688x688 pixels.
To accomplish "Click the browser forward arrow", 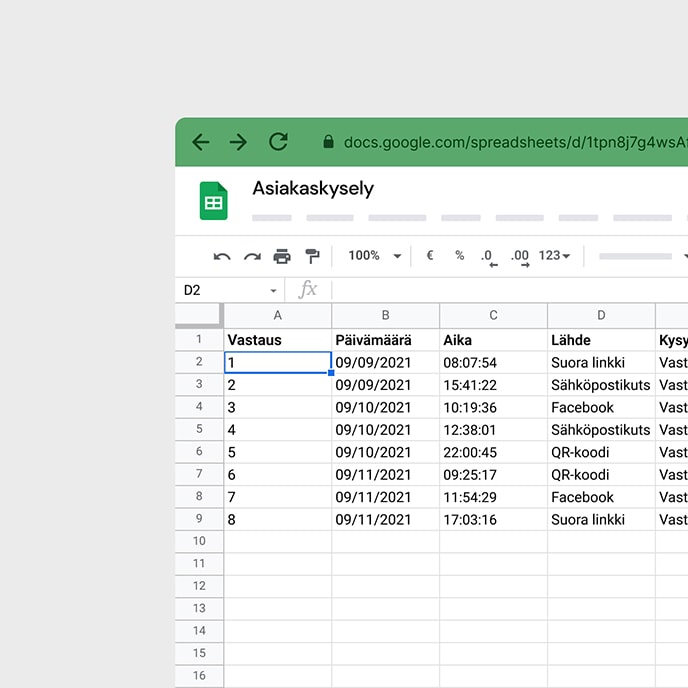I will click(x=238, y=142).
